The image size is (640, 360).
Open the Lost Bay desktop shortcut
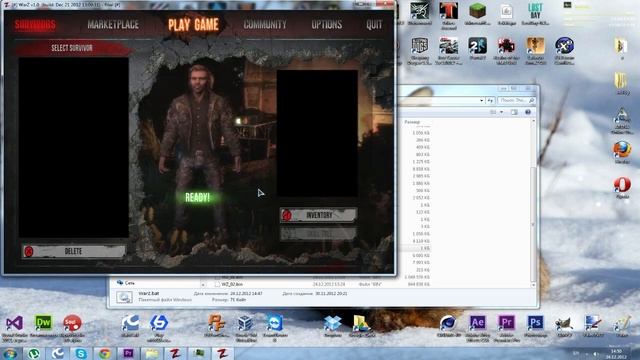[535, 14]
